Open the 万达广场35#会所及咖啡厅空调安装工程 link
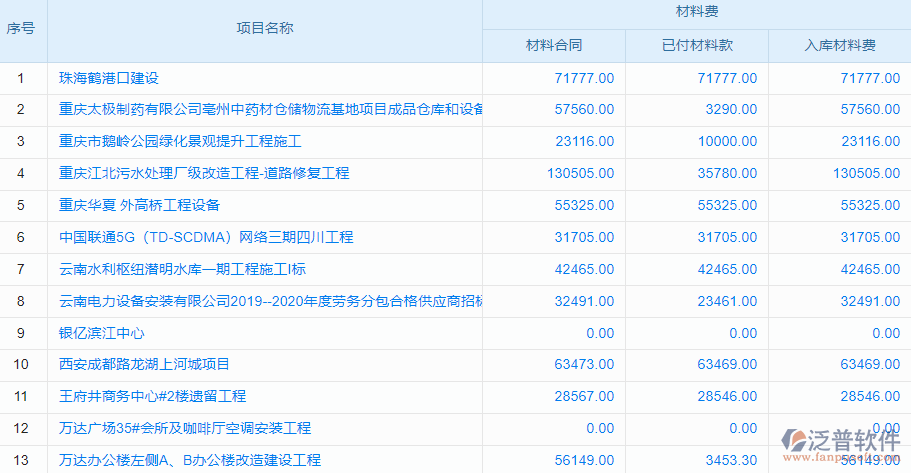The width and height of the screenshot is (911, 473). [185, 429]
